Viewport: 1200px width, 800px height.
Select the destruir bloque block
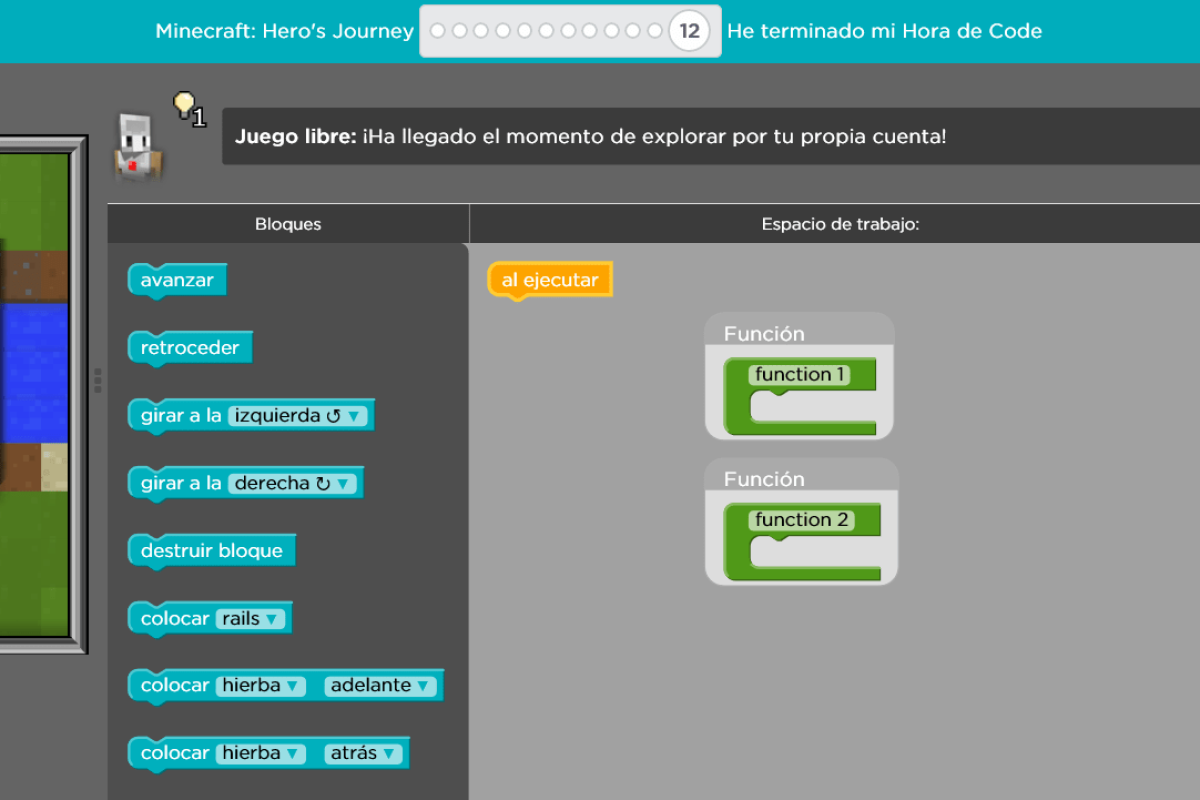(212, 551)
